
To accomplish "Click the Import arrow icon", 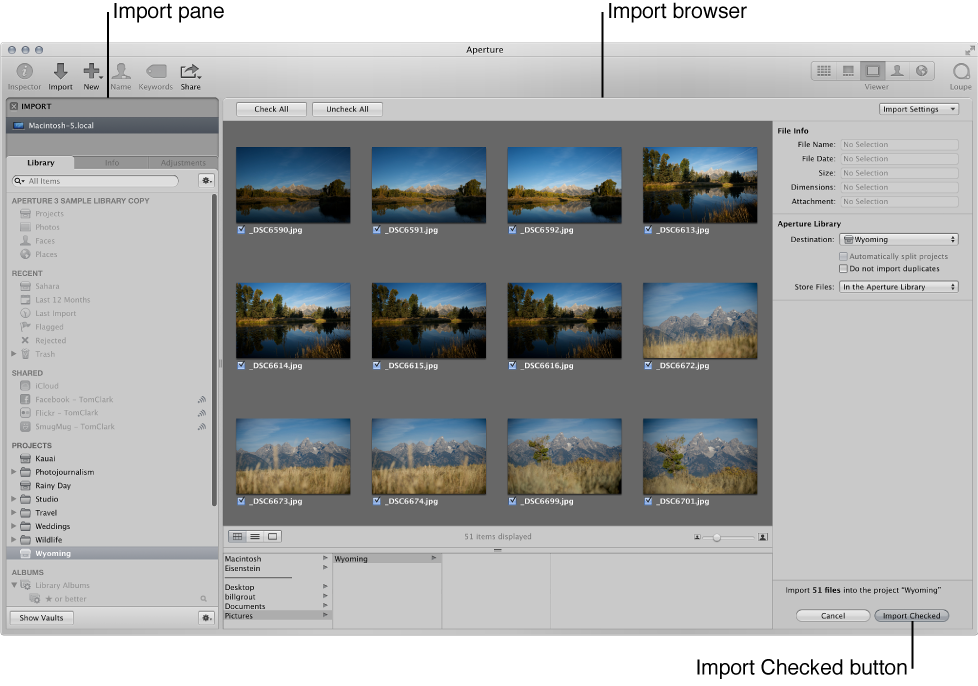I will [60, 72].
